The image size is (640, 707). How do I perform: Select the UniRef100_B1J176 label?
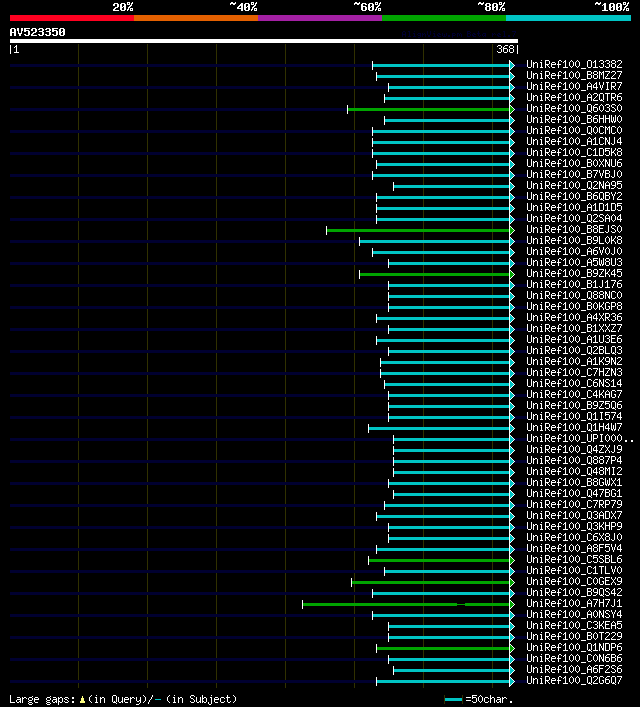(x=574, y=284)
